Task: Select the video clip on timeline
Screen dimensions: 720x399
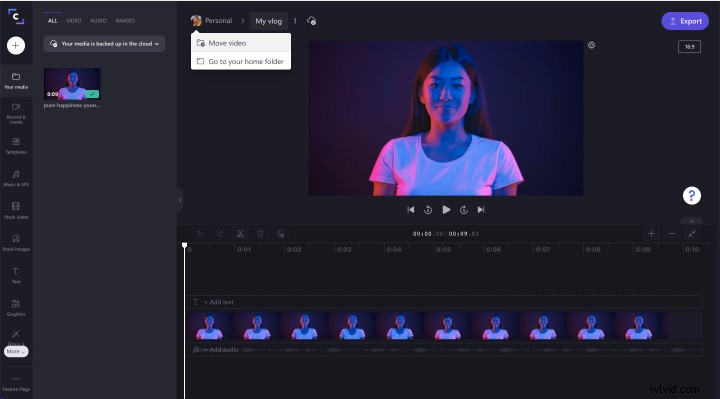Action: point(427,326)
